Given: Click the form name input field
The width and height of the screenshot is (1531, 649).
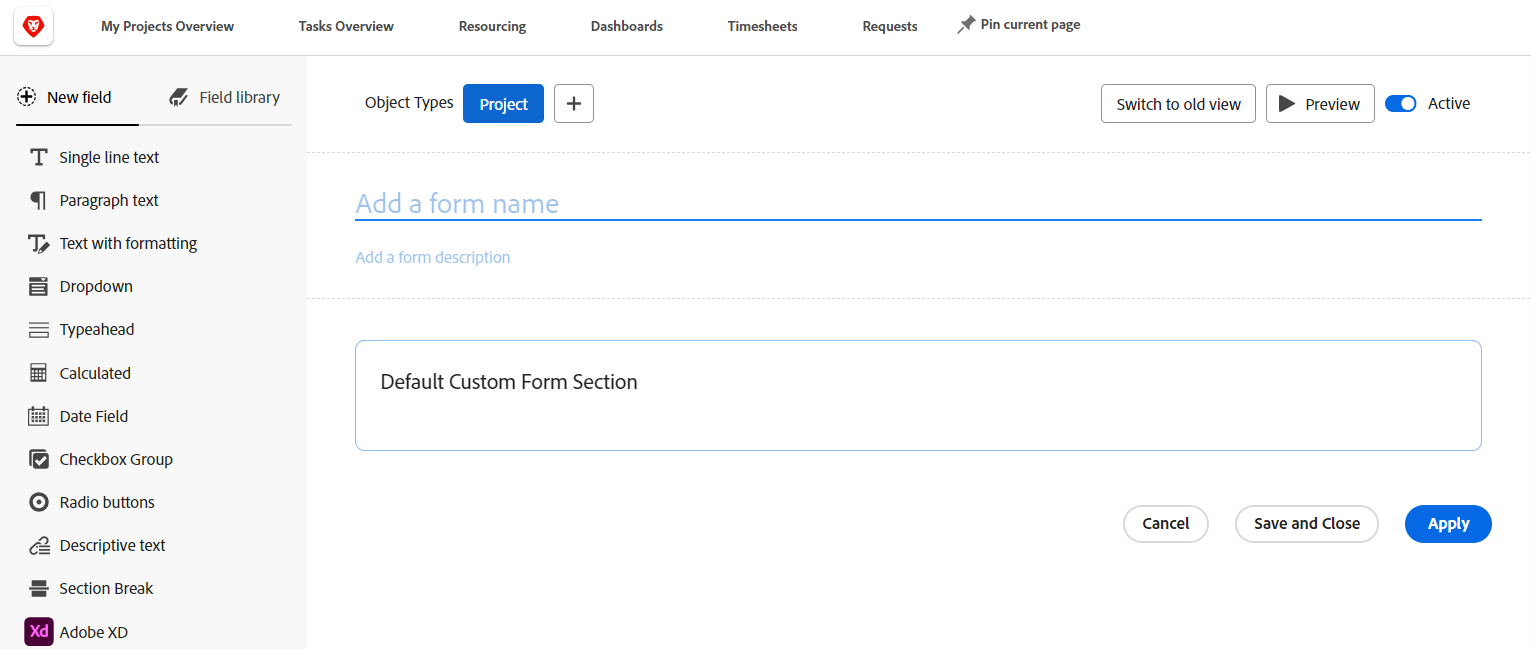Looking at the screenshot, I should (917, 204).
